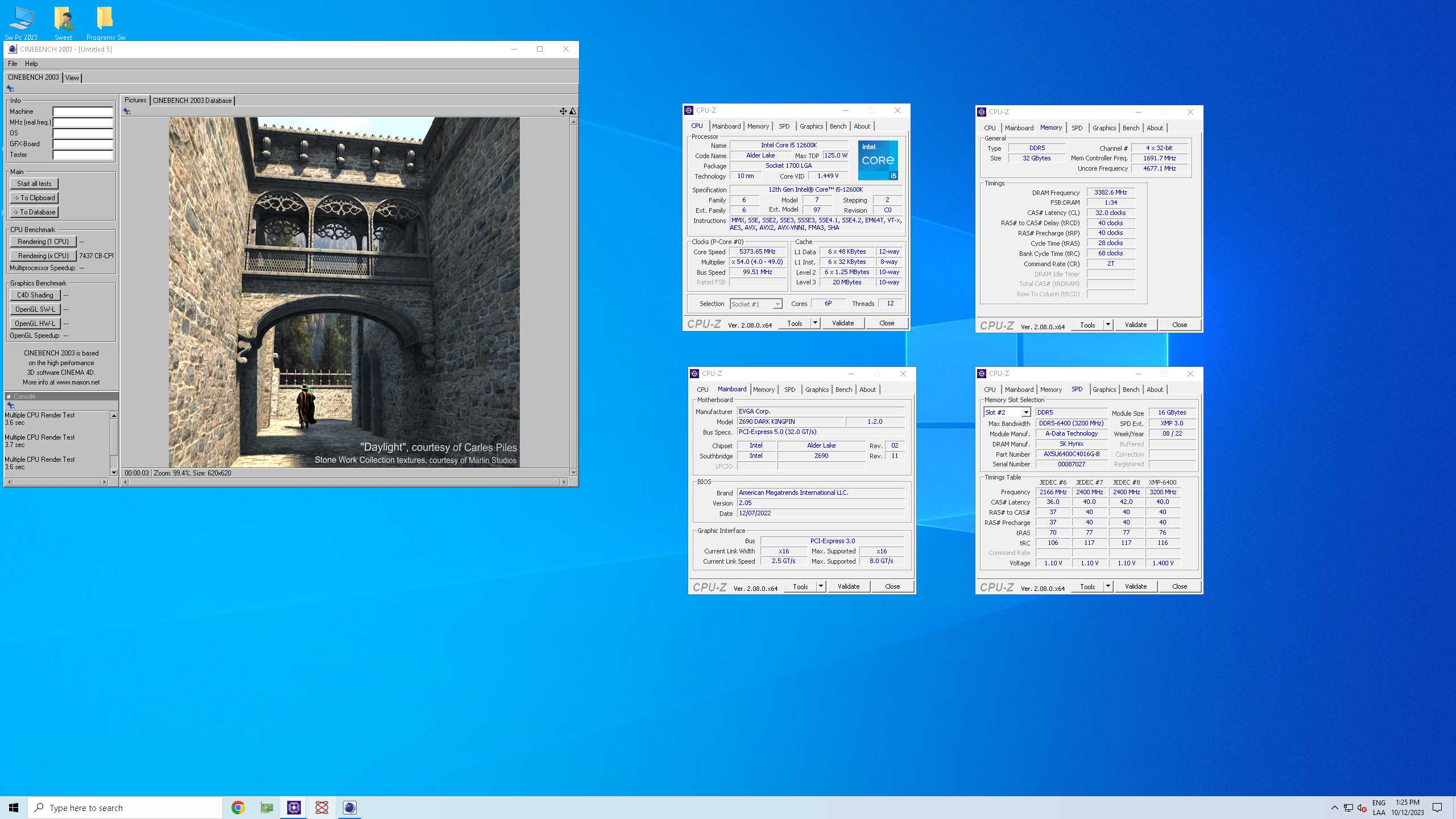Click console horizontal scrollbar right arrow
This screenshot has height=819, width=1456.
tap(104, 482)
